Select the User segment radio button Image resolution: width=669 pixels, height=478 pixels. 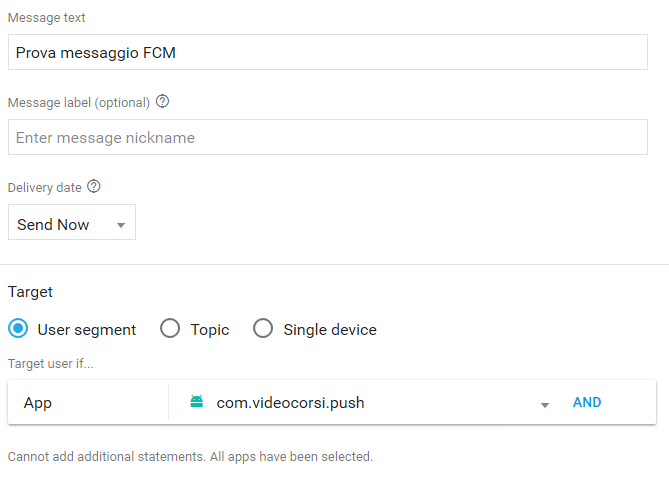tap(18, 329)
